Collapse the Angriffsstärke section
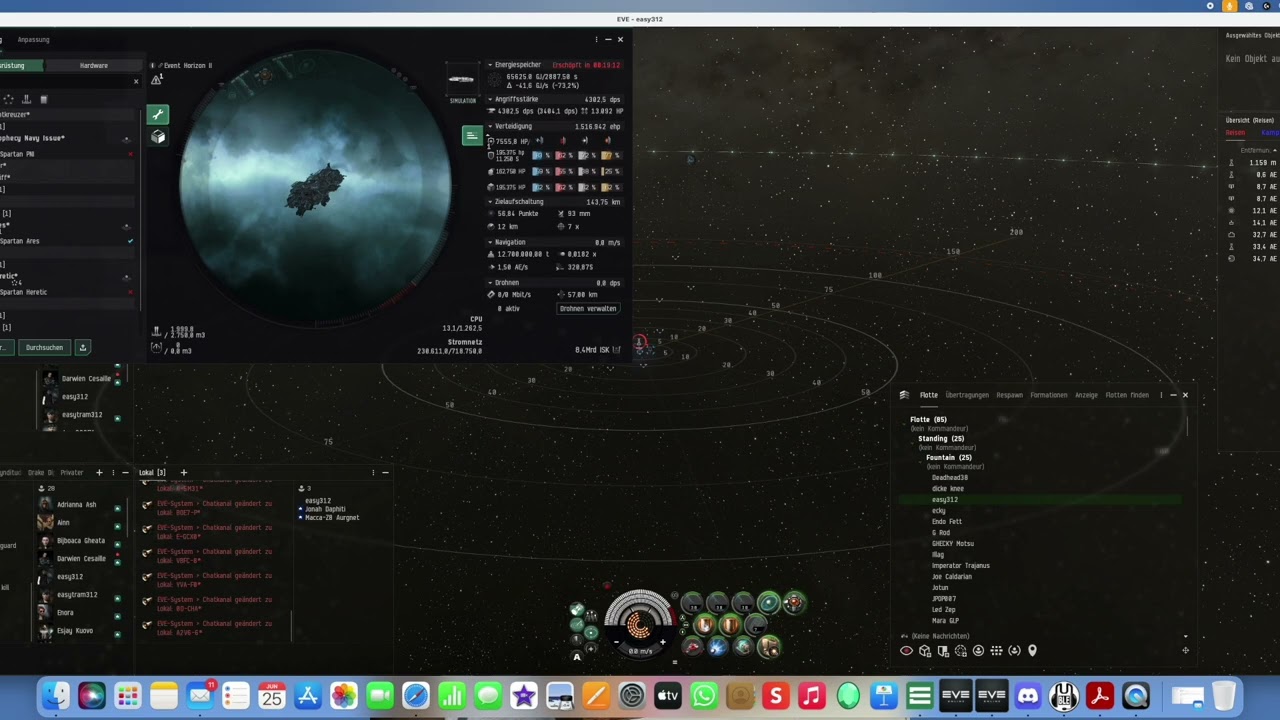Screen dimensions: 1280x720 [x=491, y=99]
